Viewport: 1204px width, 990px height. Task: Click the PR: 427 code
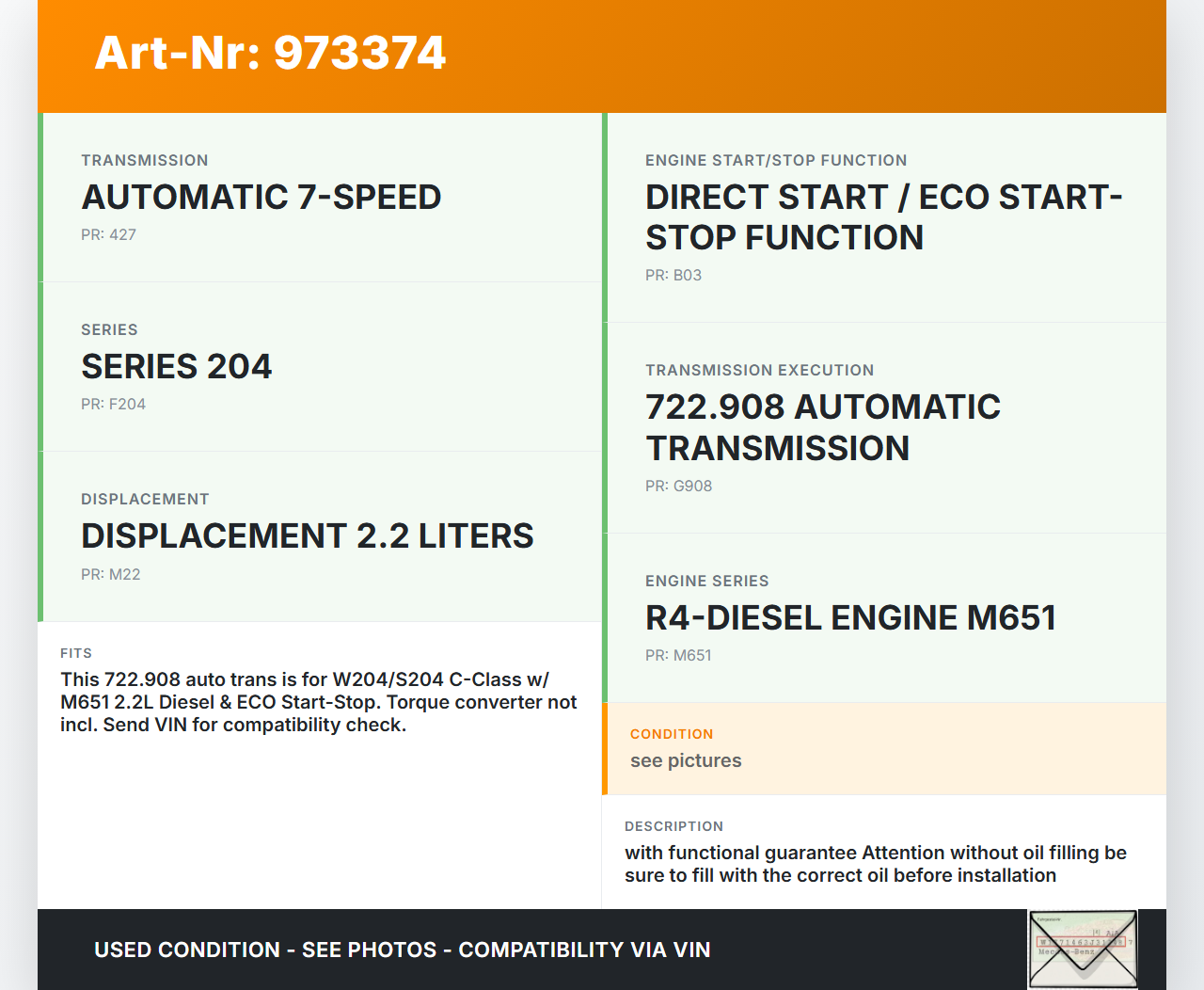108,235
